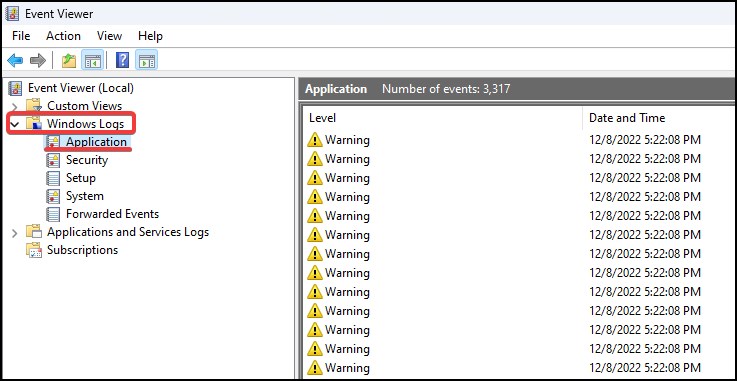The width and height of the screenshot is (737, 381).
Task: Select the Setup log
Action: [81, 178]
